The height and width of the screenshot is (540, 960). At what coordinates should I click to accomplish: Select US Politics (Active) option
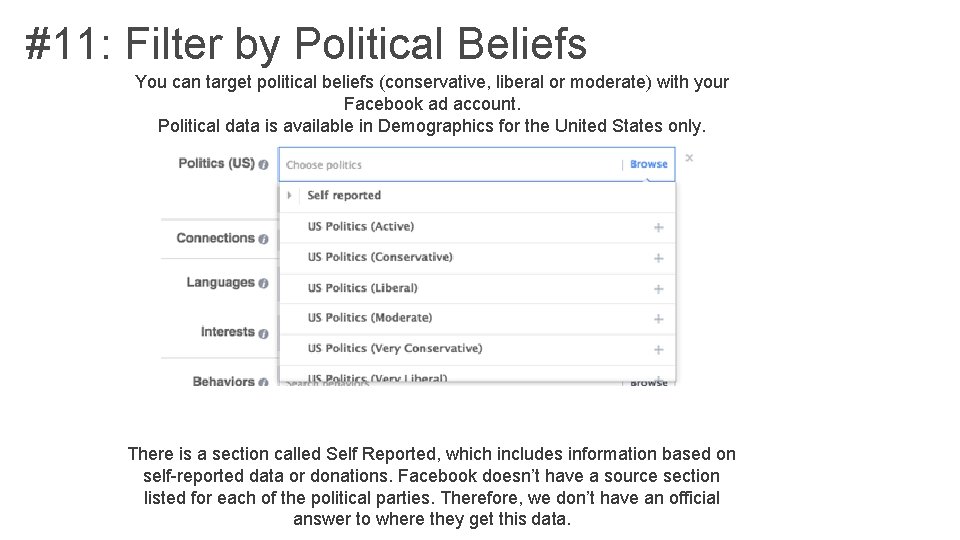pos(361,227)
